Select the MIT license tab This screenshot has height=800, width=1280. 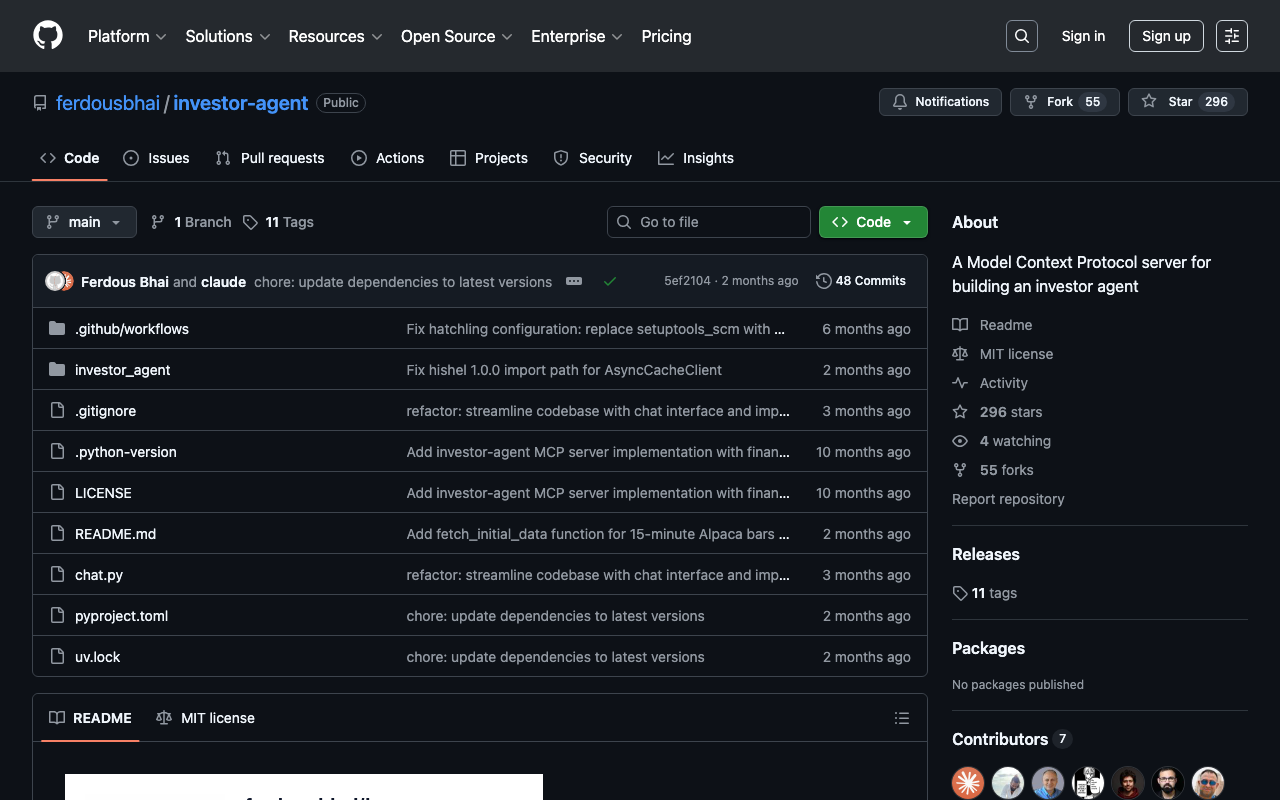pyautogui.click(x=206, y=718)
